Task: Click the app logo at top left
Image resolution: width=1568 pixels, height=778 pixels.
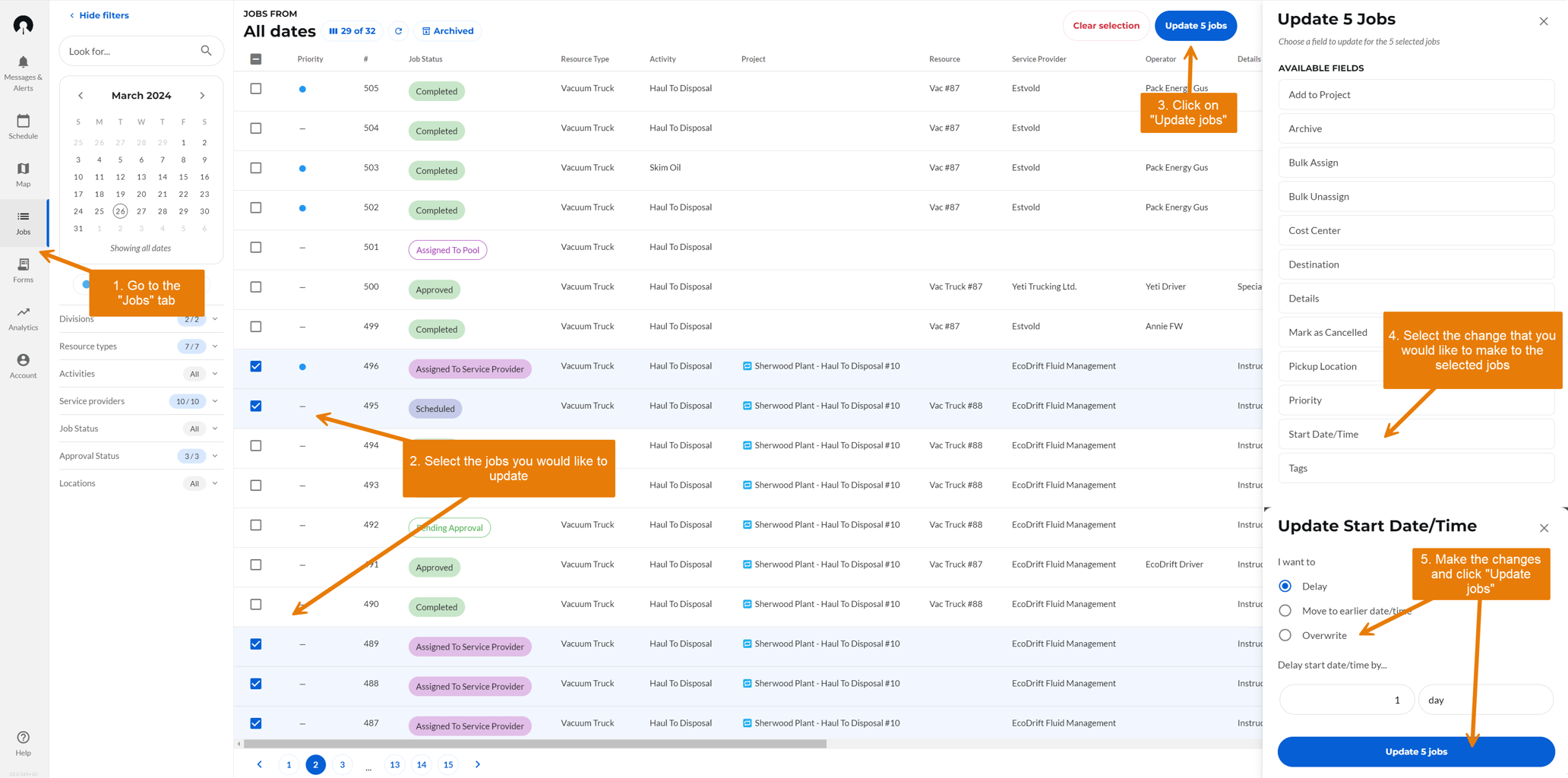Action: [24, 25]
